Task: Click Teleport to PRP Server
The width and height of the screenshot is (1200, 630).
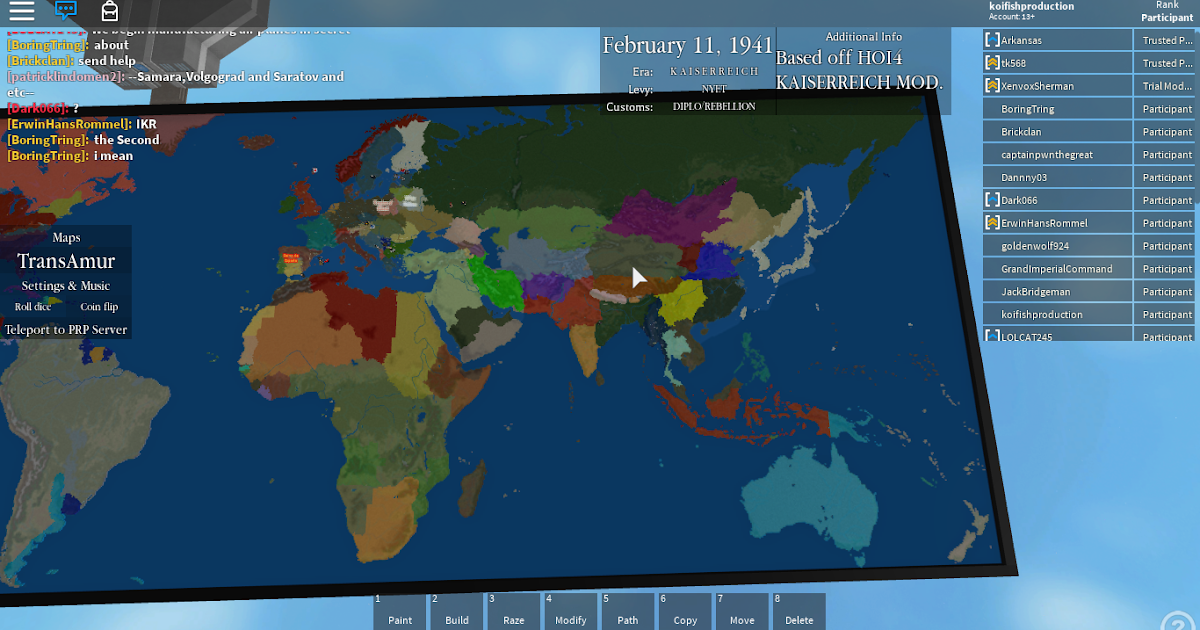Action: coord(66,329)
